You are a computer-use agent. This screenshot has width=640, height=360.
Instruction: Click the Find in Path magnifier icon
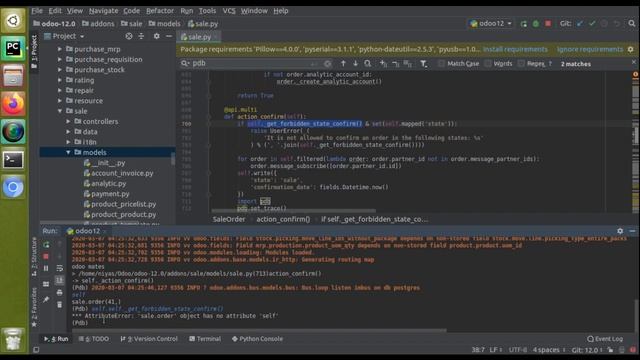pos(368,64)
